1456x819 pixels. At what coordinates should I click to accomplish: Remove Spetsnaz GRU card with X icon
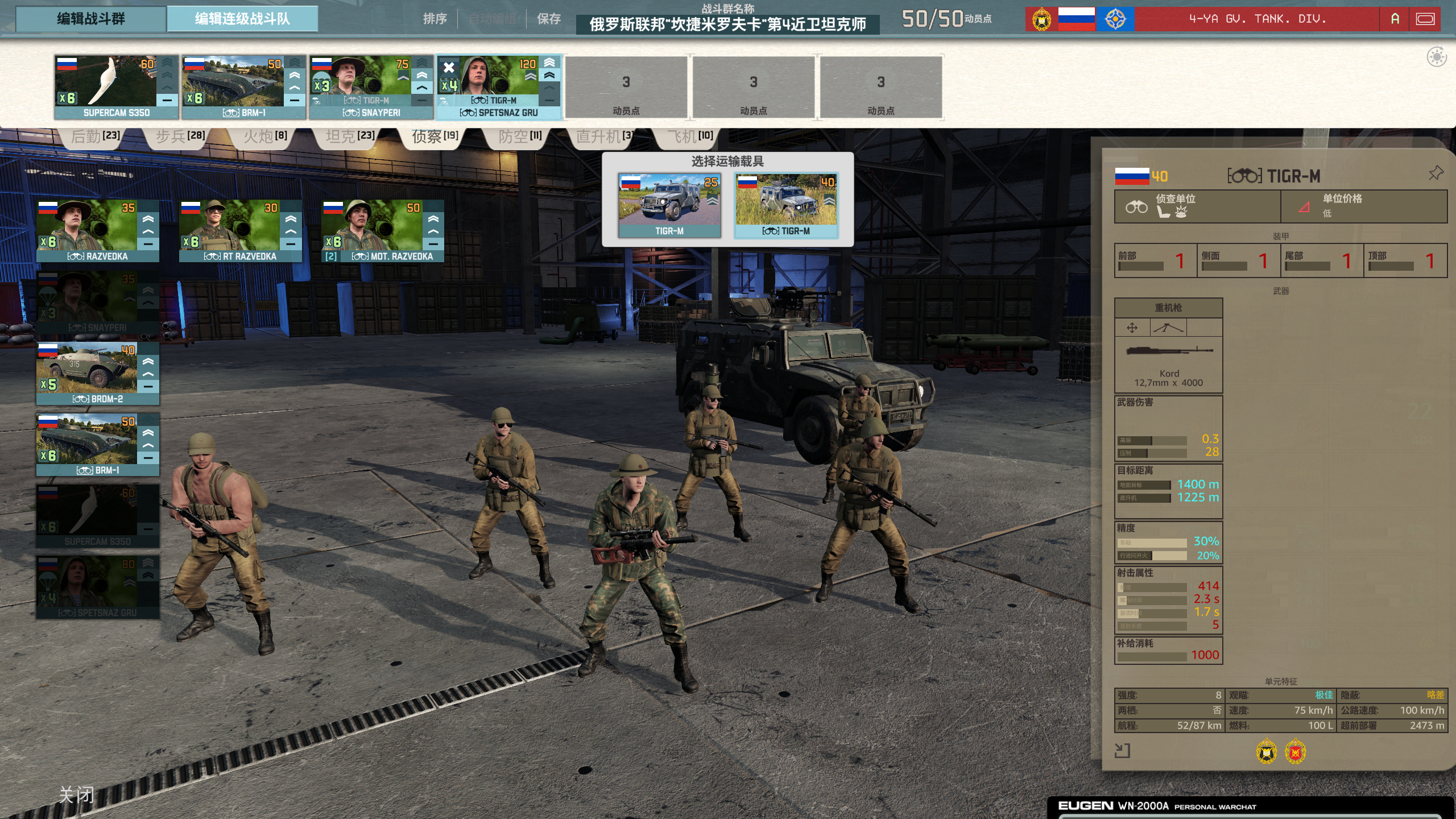[x=449, y=68]
